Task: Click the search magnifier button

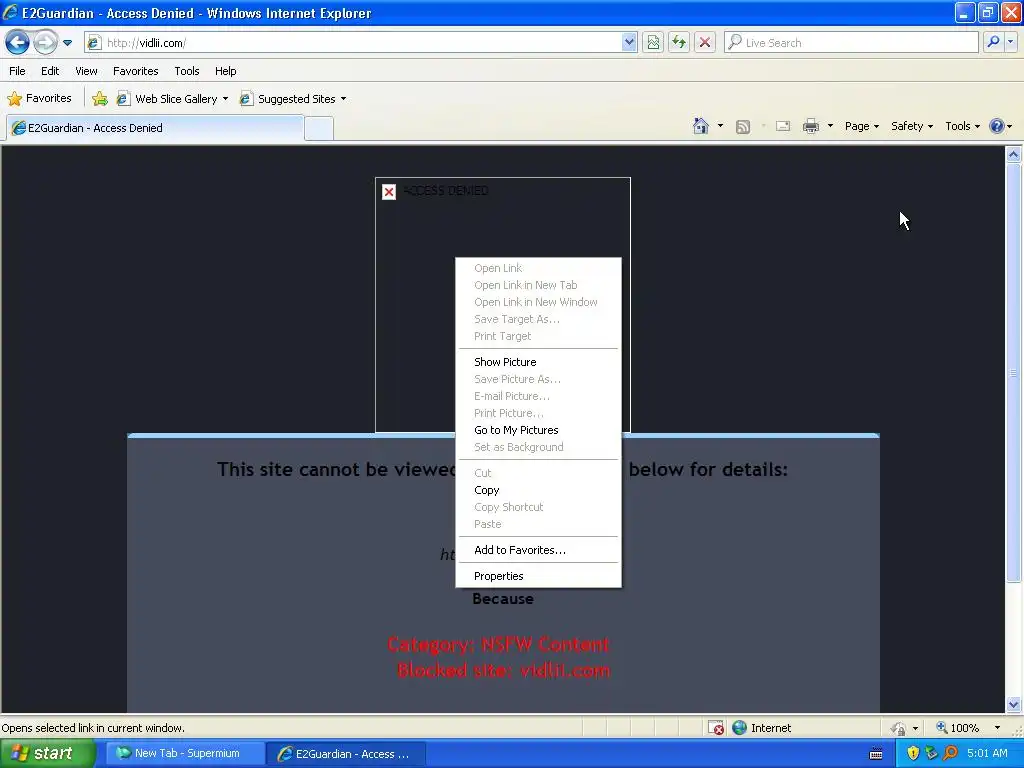Action: tap(993, 42)
